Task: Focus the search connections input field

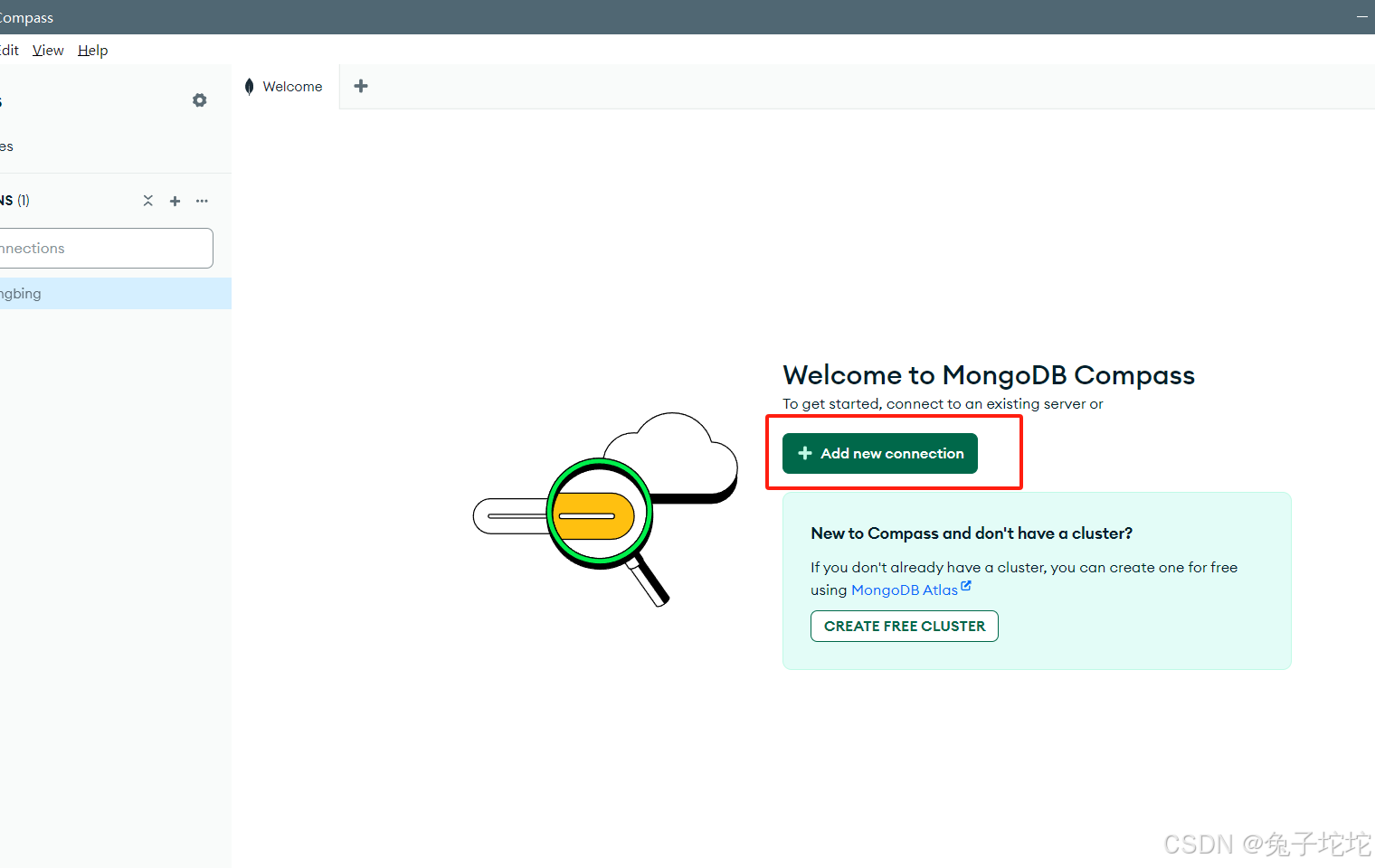Action: [x=107, y=248]
